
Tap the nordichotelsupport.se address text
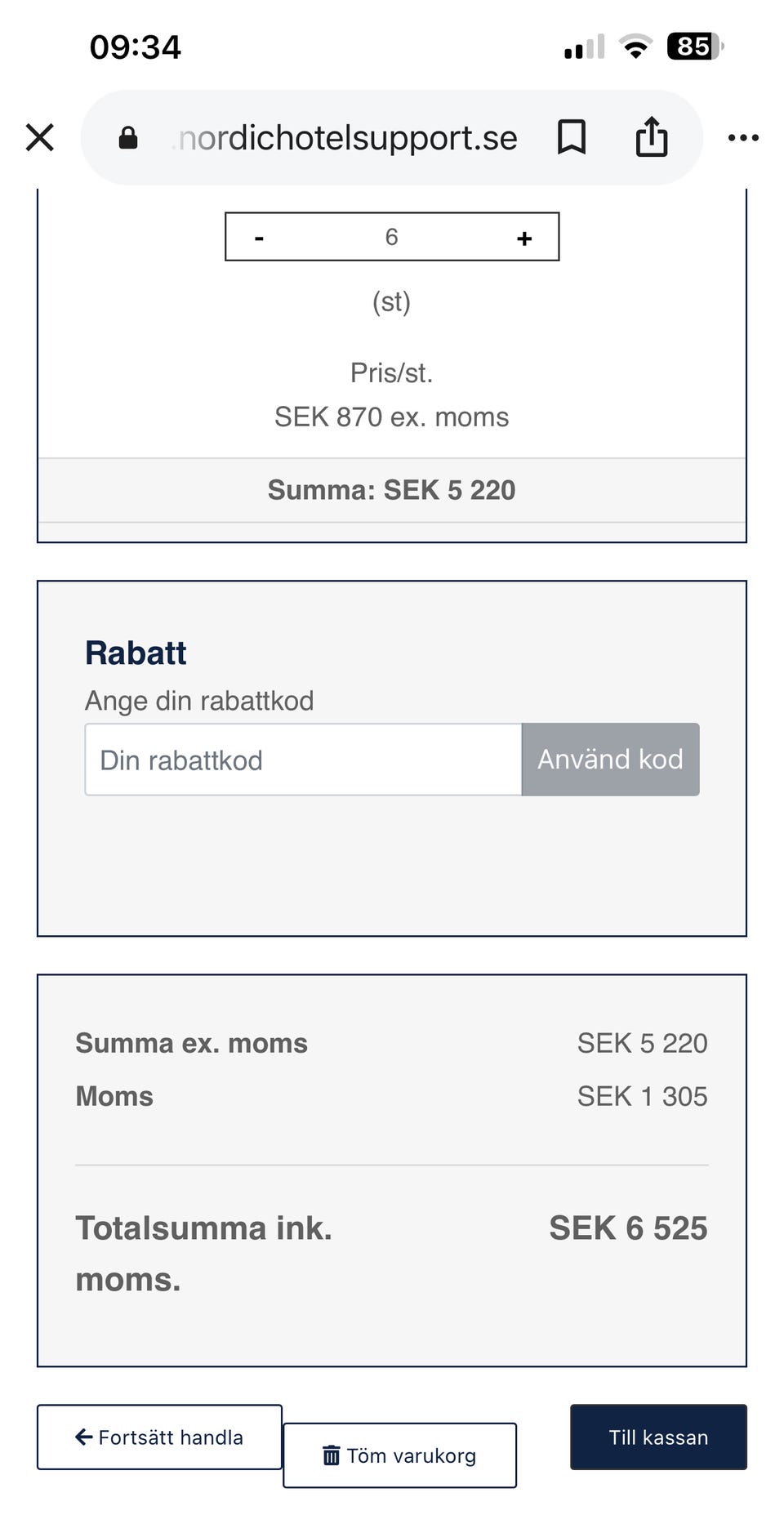point(344,138)
